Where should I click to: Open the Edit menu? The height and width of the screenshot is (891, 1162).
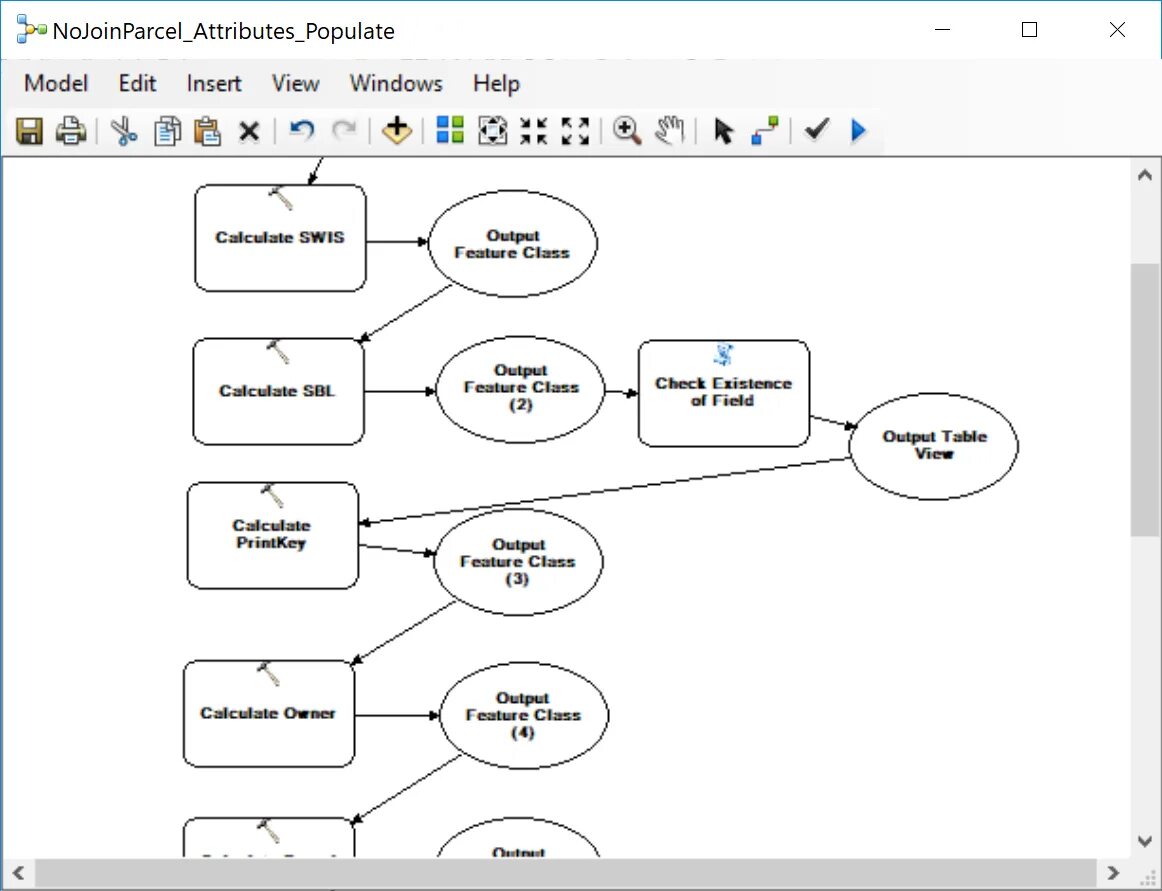[137, 83]
